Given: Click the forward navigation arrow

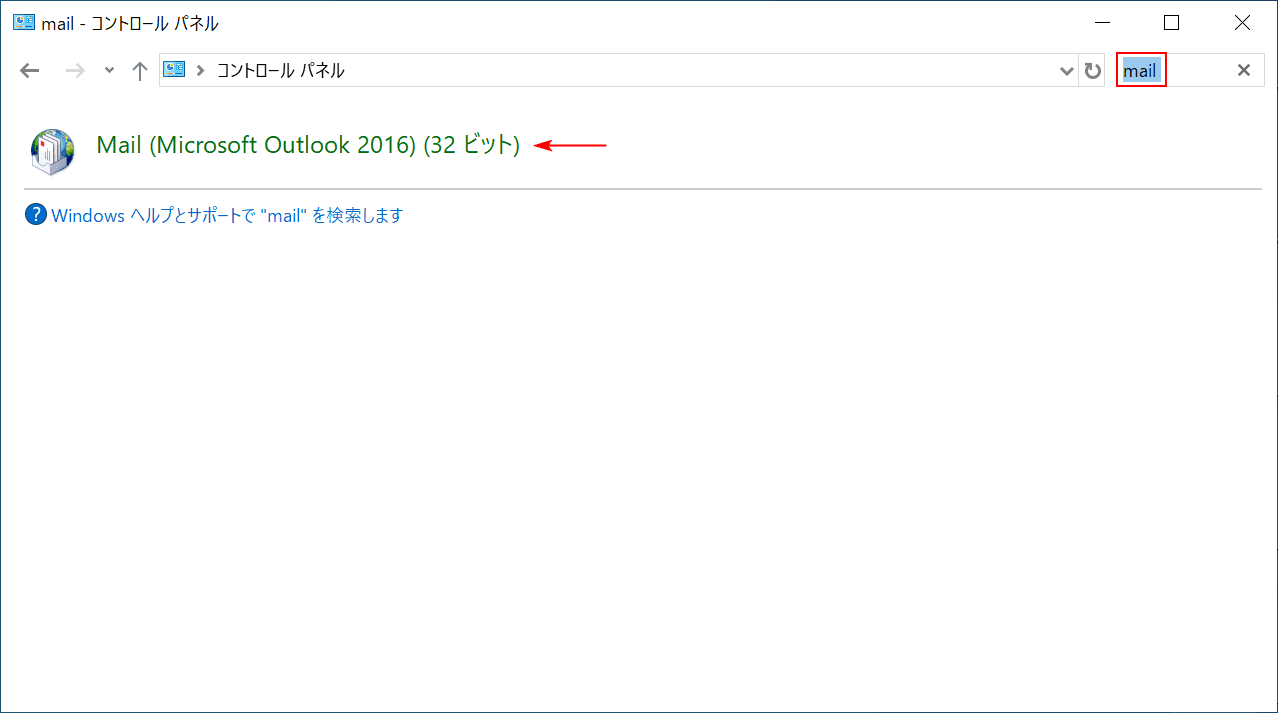Looking at the screenshot, I should tap(74, 71).
